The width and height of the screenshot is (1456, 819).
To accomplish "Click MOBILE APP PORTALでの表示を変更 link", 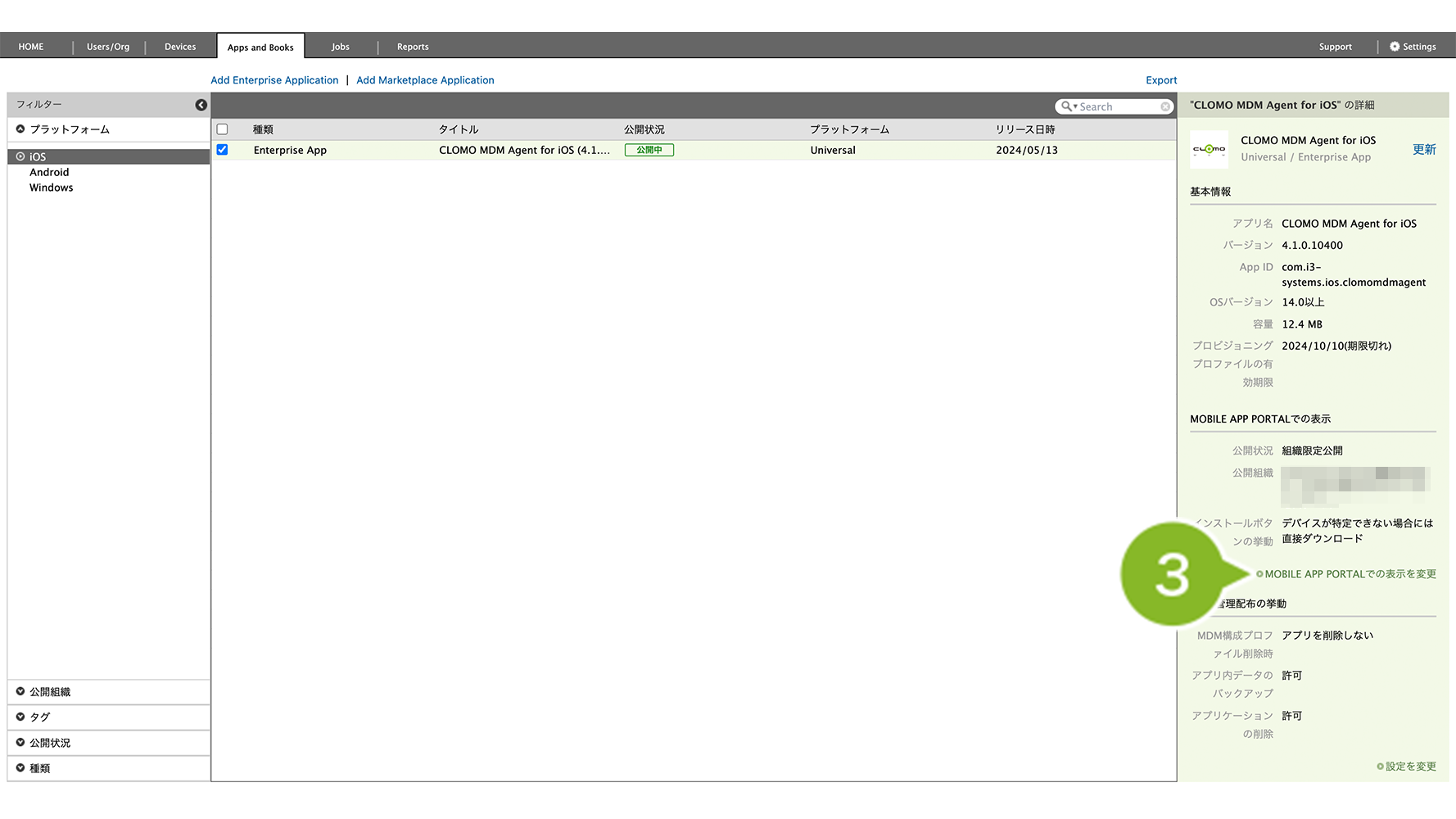I will pos(1350,574).
